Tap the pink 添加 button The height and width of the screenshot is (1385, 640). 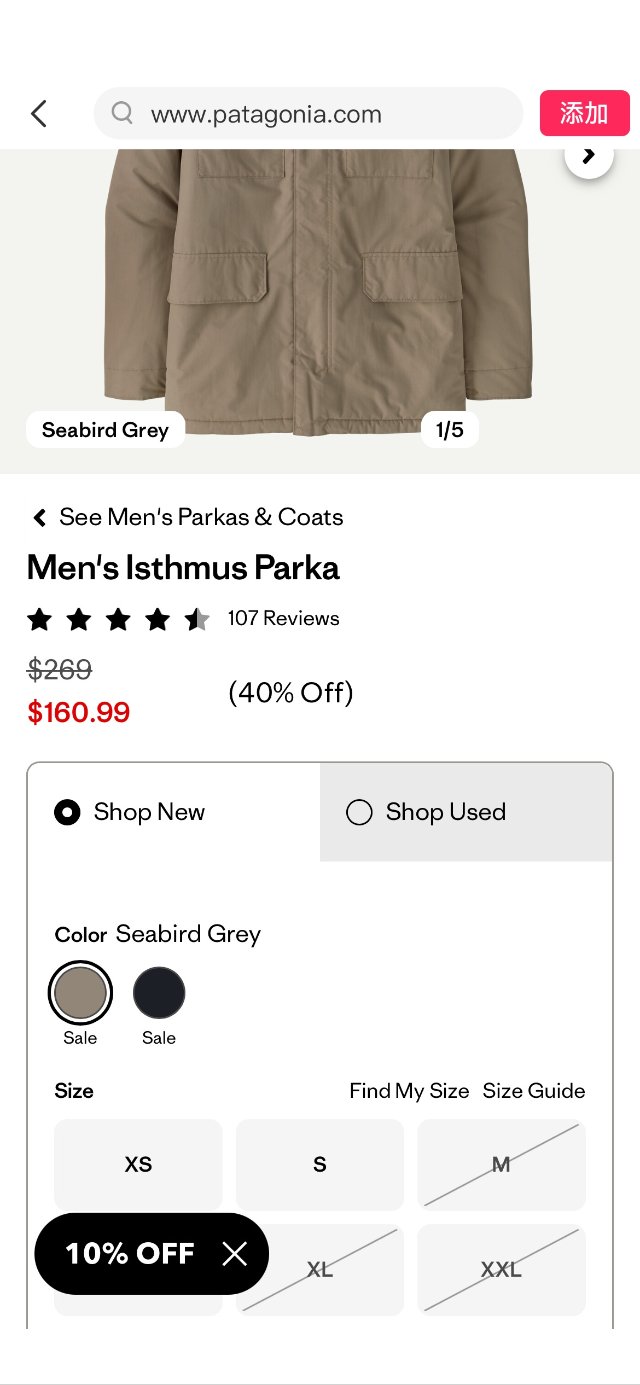[x=584, y=113]
